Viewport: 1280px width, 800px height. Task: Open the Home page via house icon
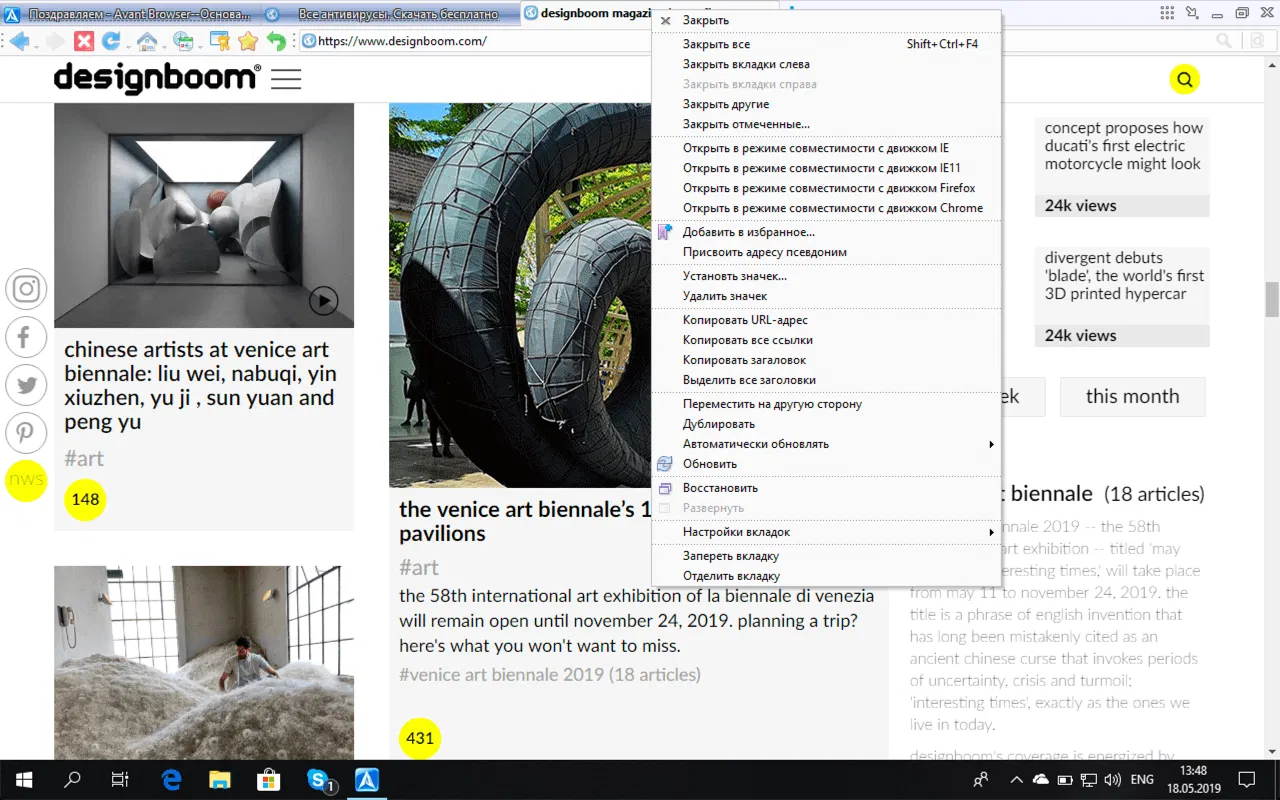click(x=147, y=41)
